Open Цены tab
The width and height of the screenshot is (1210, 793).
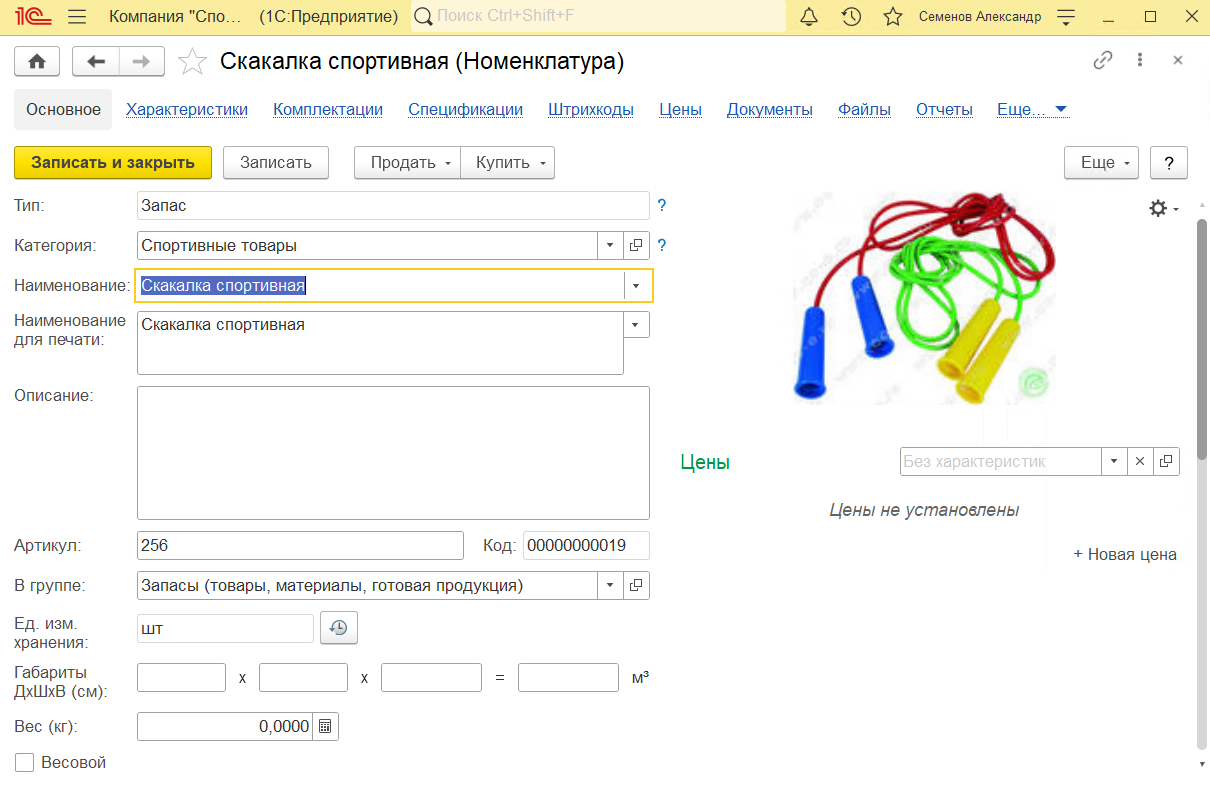680,110
